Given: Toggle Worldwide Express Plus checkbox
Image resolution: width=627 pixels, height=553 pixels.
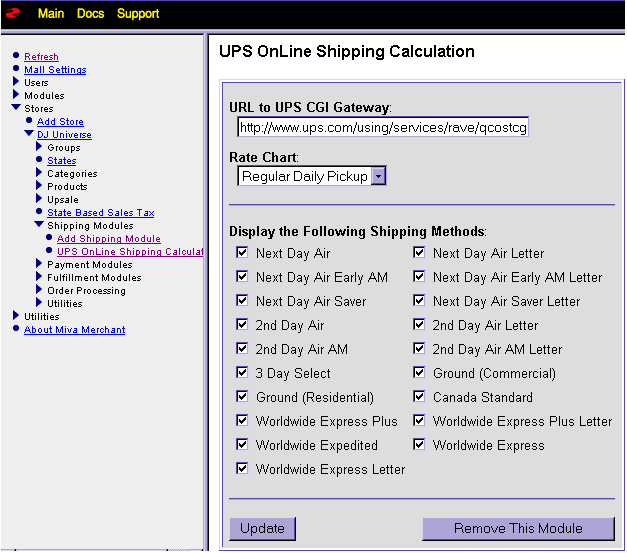Looking at the screenshot, I should pyautogui.click(x=242, y=421).
